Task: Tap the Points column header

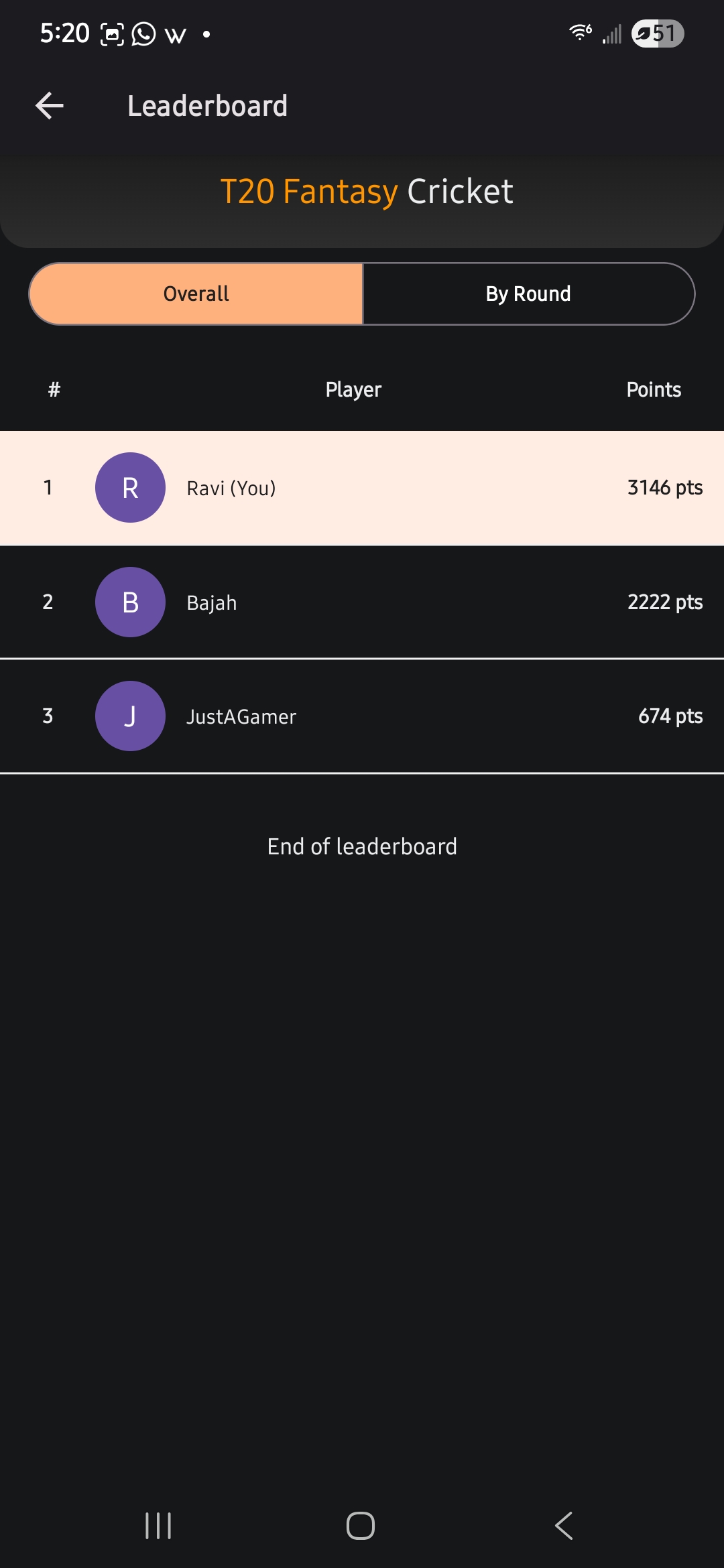Action: (x=654, y=389)
